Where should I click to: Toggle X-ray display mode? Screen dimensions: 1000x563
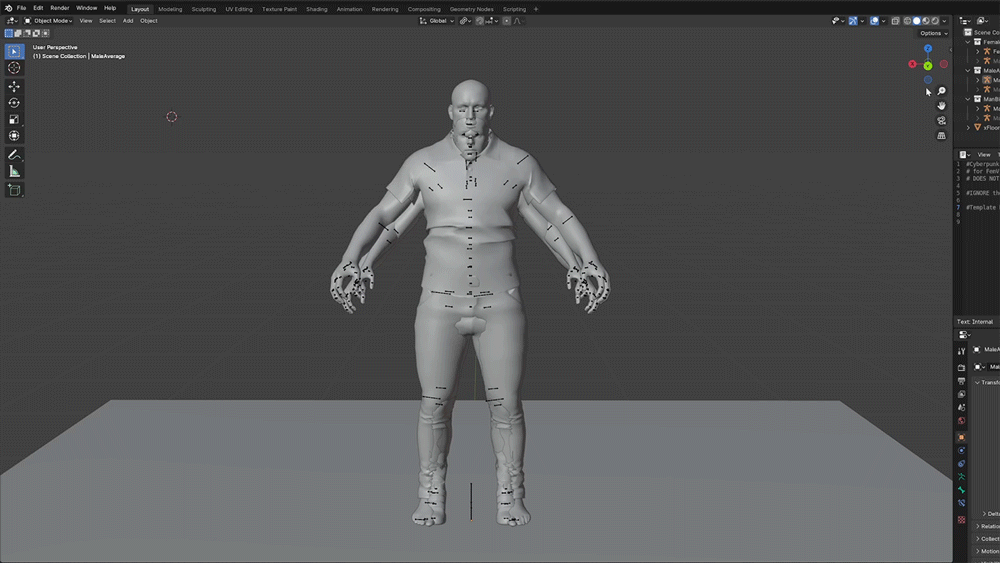pos(894,21)
